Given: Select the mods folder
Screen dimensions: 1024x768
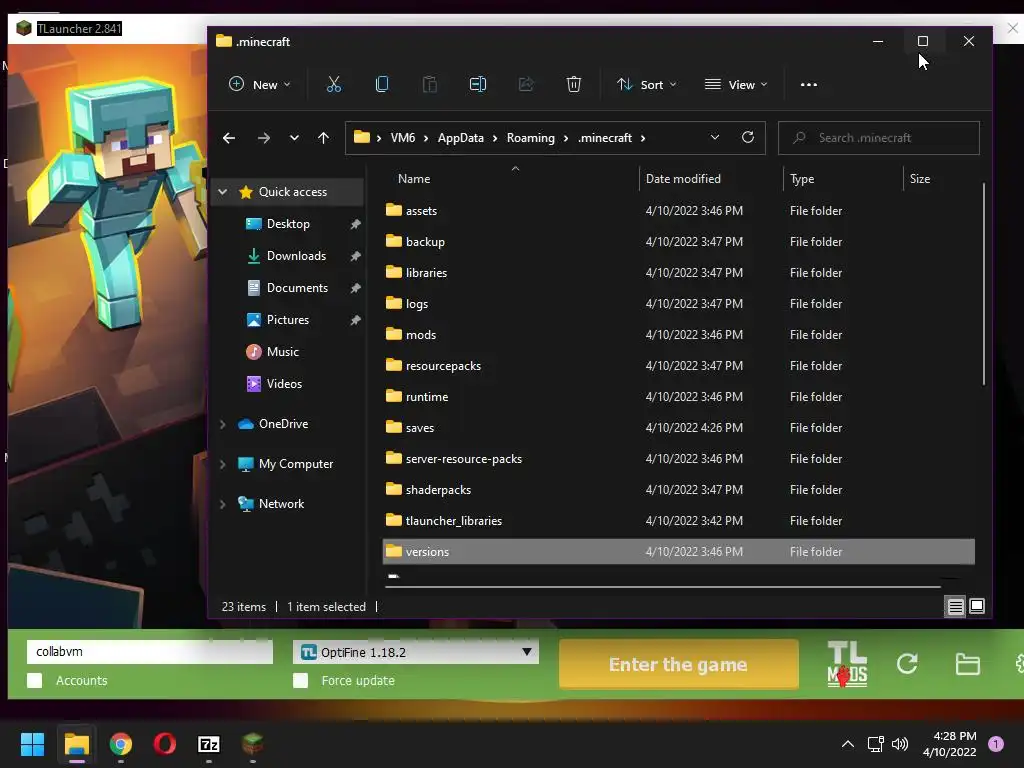Looking at the screenshot, I should (x=679, y=335).
